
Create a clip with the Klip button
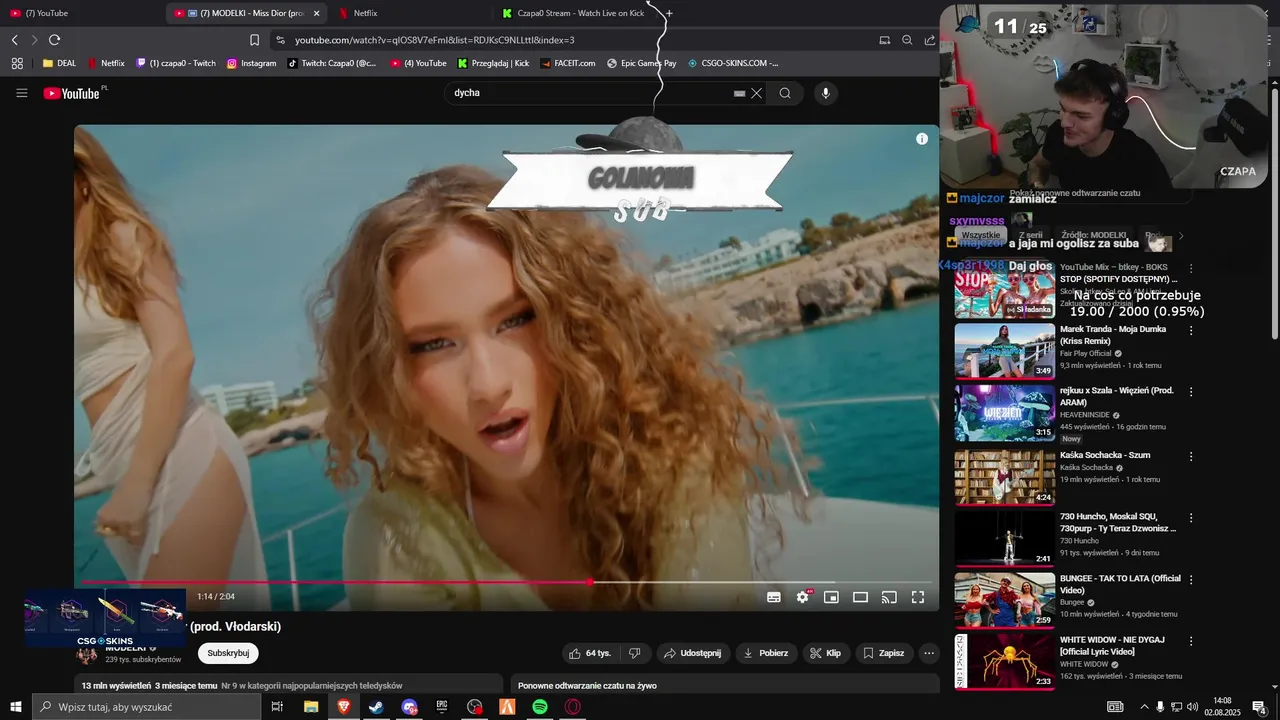pyautogui.click(x=826, y=653)
